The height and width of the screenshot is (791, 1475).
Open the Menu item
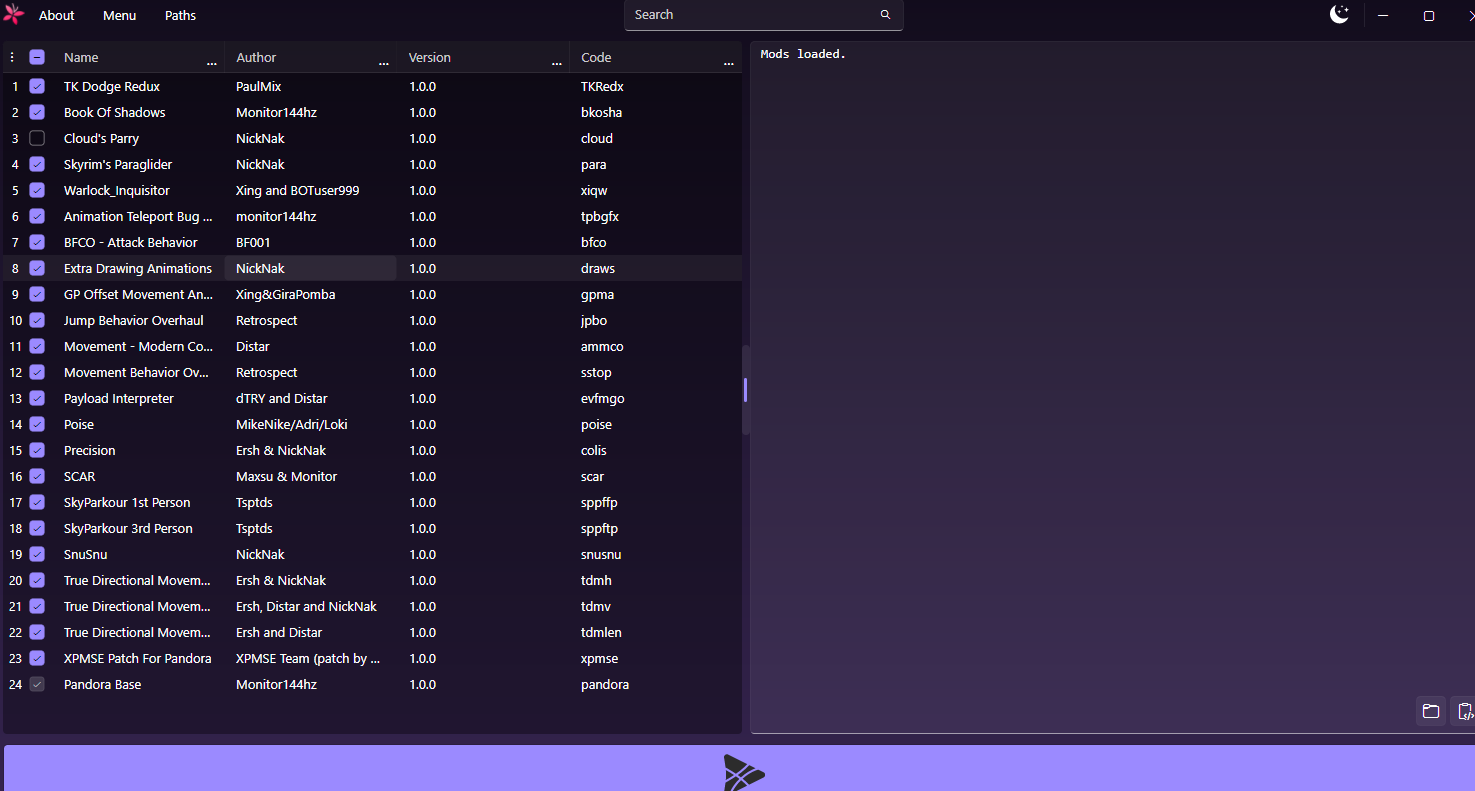[x=120, y=15]
